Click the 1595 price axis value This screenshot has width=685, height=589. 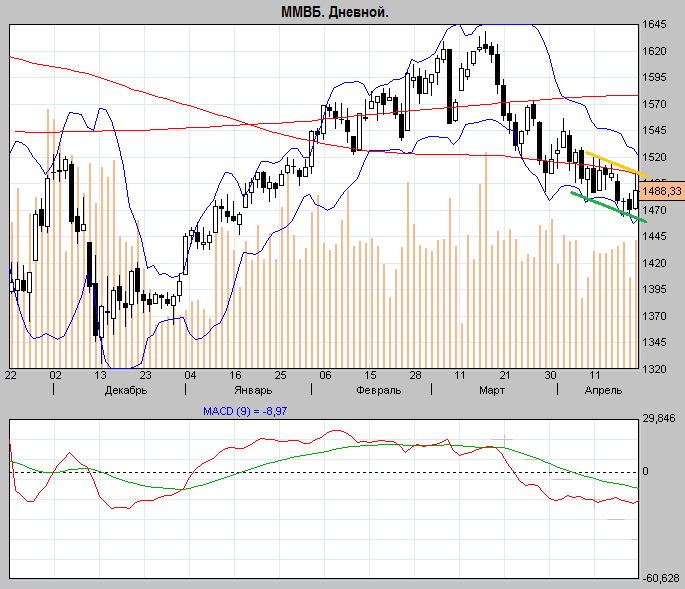click(654, 77)
